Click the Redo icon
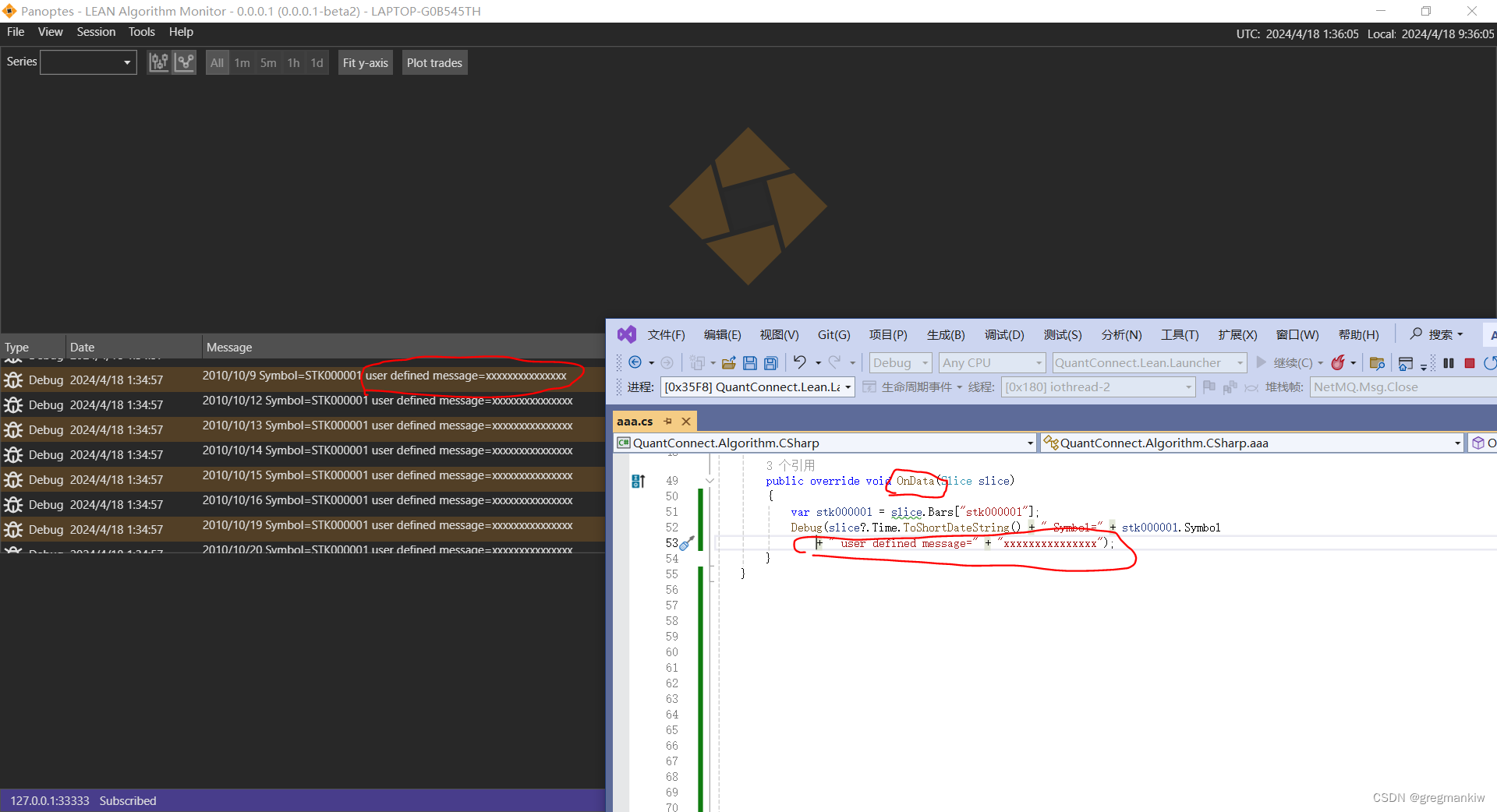This screenshot has width=1497, height=812. pos(835,362)
